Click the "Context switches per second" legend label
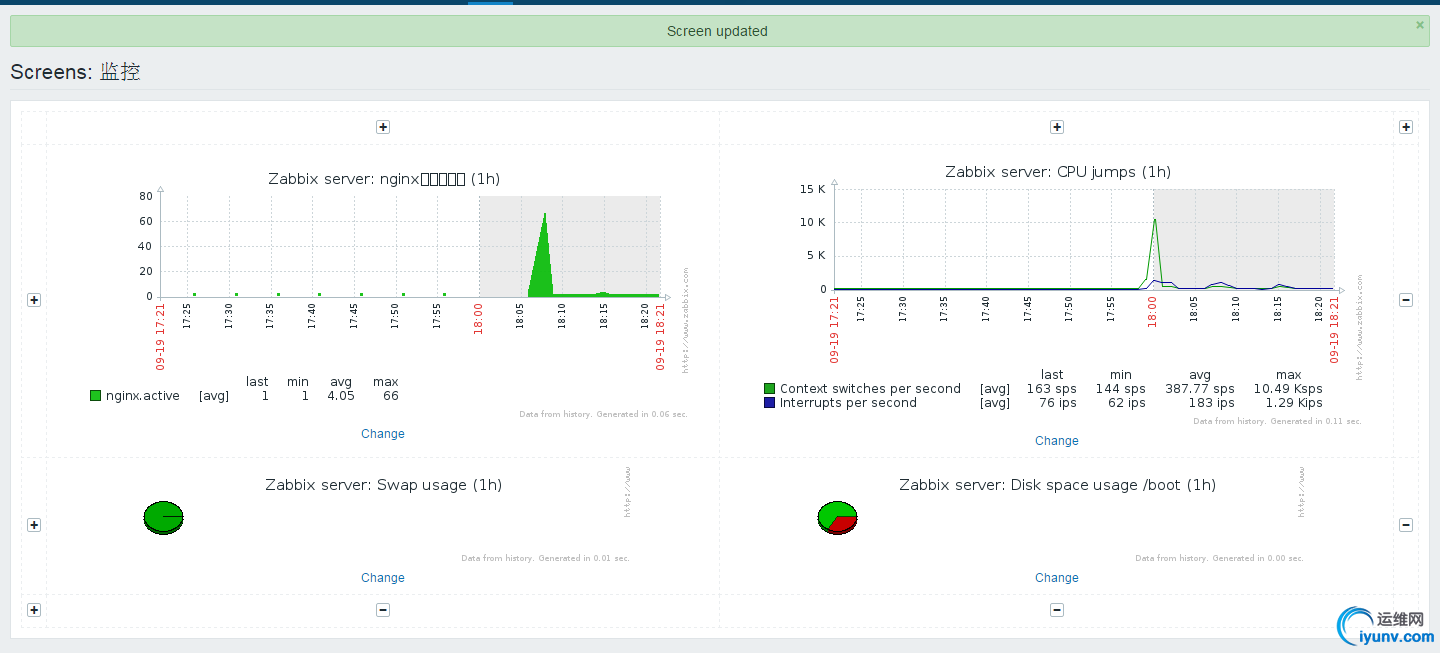 point(870,389)
